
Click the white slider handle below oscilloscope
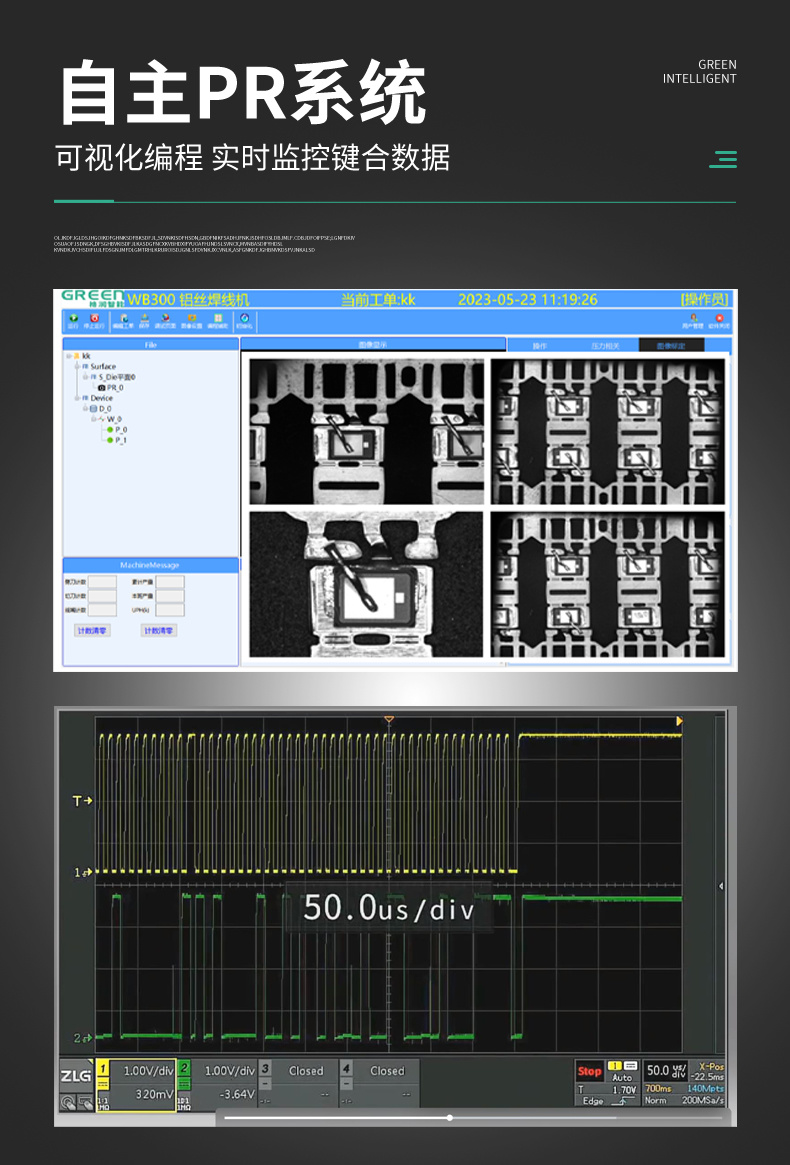coord(450,1117)
